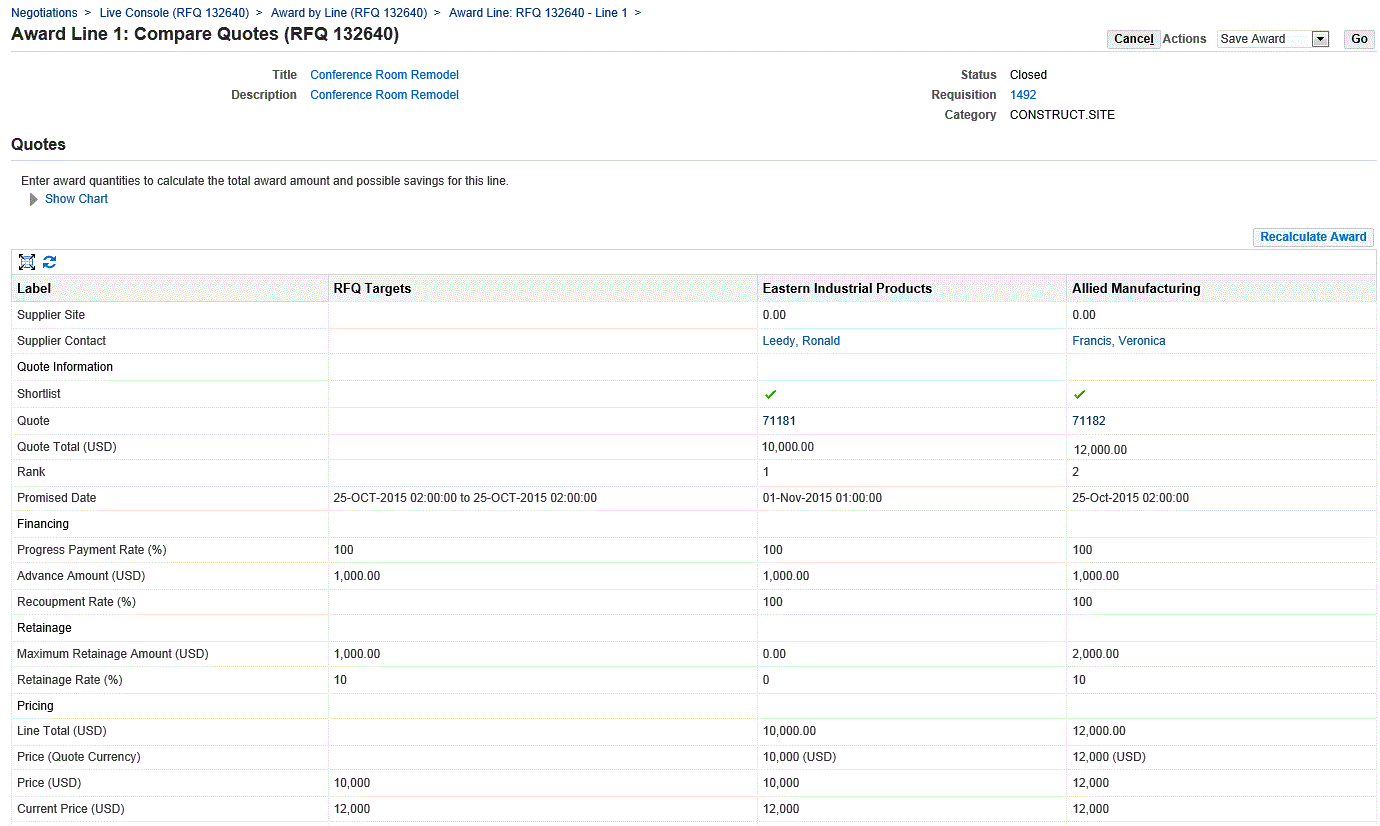Image resolution: width=1380 pixels, height=826 pixels.
Task: Click Allied Manufacturing shortlist checkmark
Action: [1079, 394]
